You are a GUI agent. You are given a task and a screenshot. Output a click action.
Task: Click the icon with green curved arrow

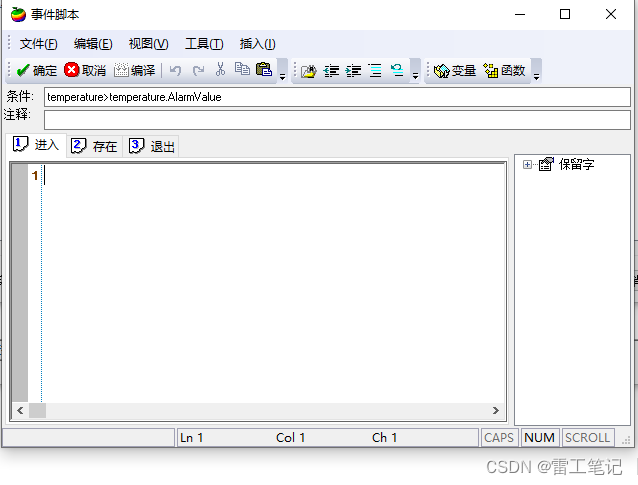[x=397, y=70]
